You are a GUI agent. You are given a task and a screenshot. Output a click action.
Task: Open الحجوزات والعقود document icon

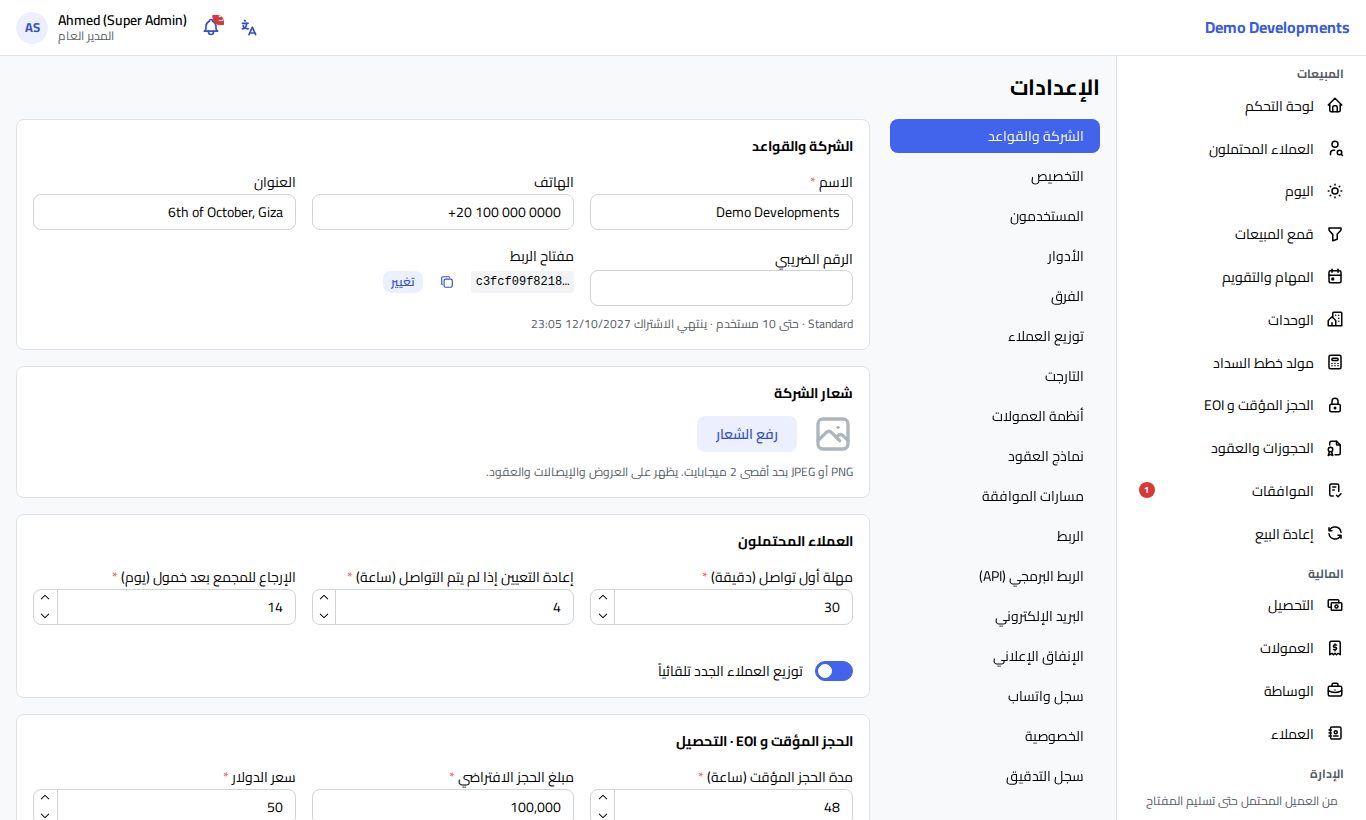pos(1334,448)
